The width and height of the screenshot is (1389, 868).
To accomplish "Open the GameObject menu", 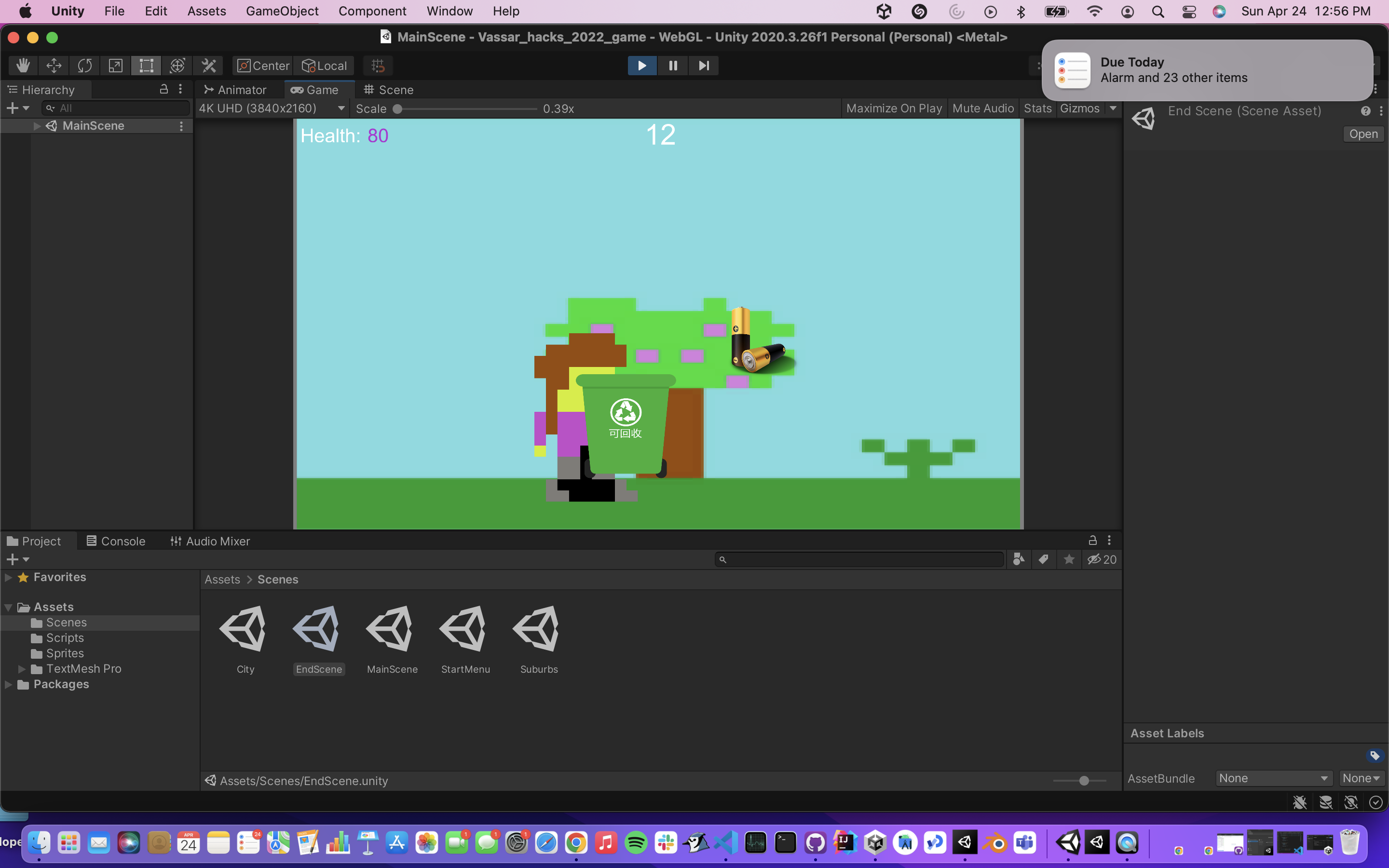I will point(282,11).
